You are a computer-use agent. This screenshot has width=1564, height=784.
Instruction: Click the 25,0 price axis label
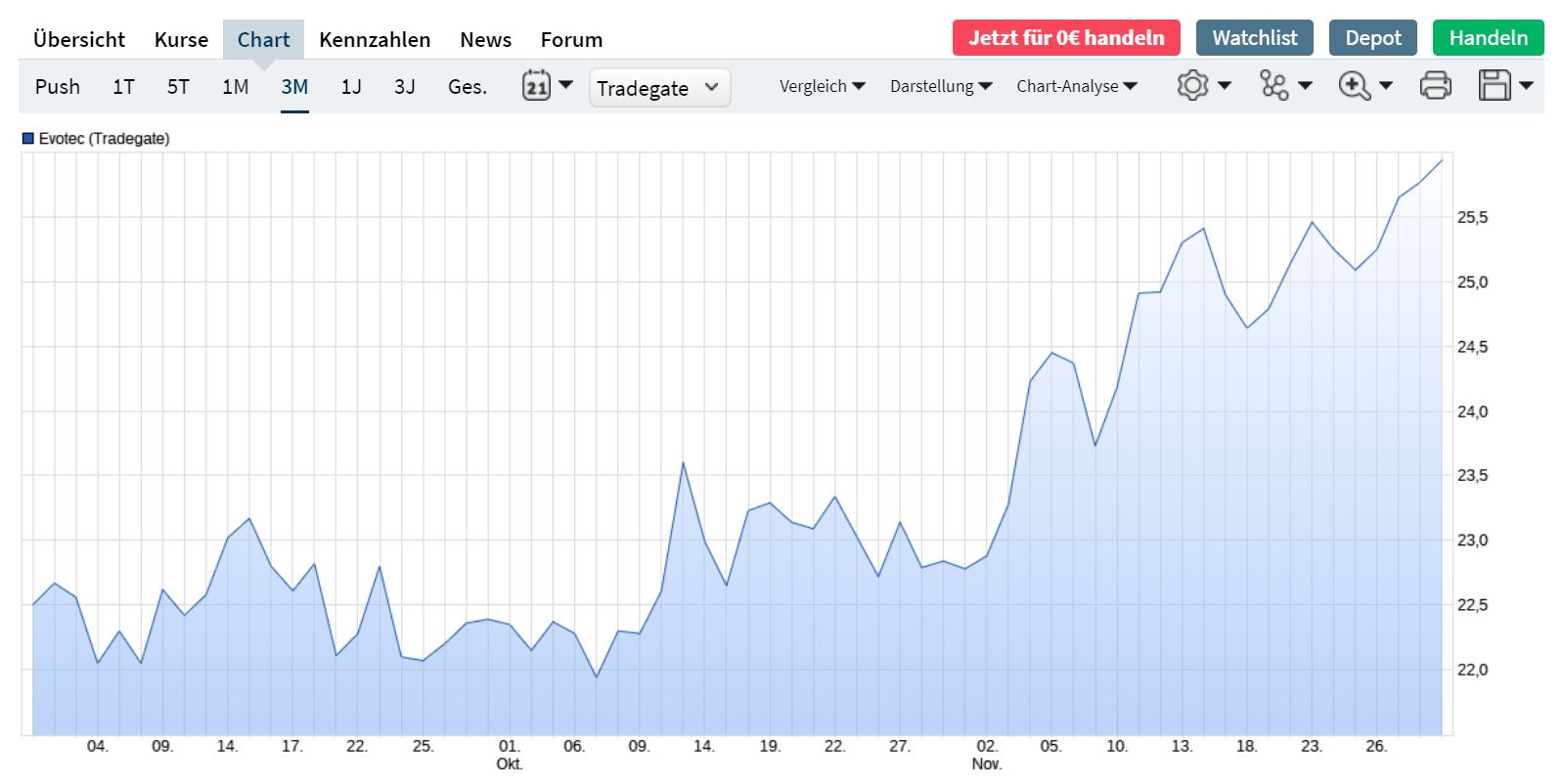click(x=1472, y=283)
